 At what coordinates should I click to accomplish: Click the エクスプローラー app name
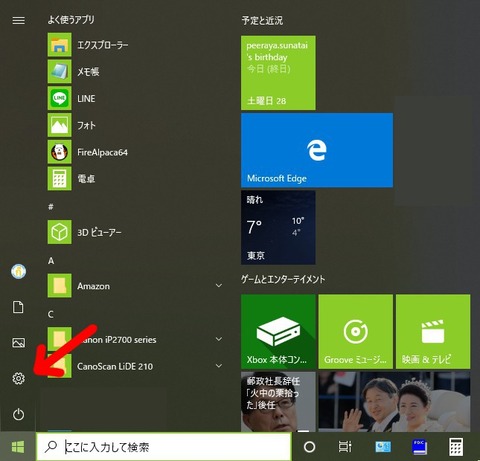(x=103, y=45)
